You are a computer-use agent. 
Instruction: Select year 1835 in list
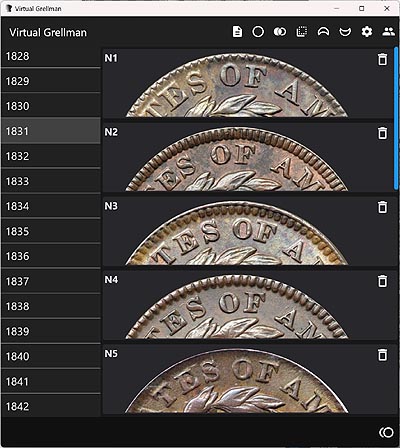point(51,231)
